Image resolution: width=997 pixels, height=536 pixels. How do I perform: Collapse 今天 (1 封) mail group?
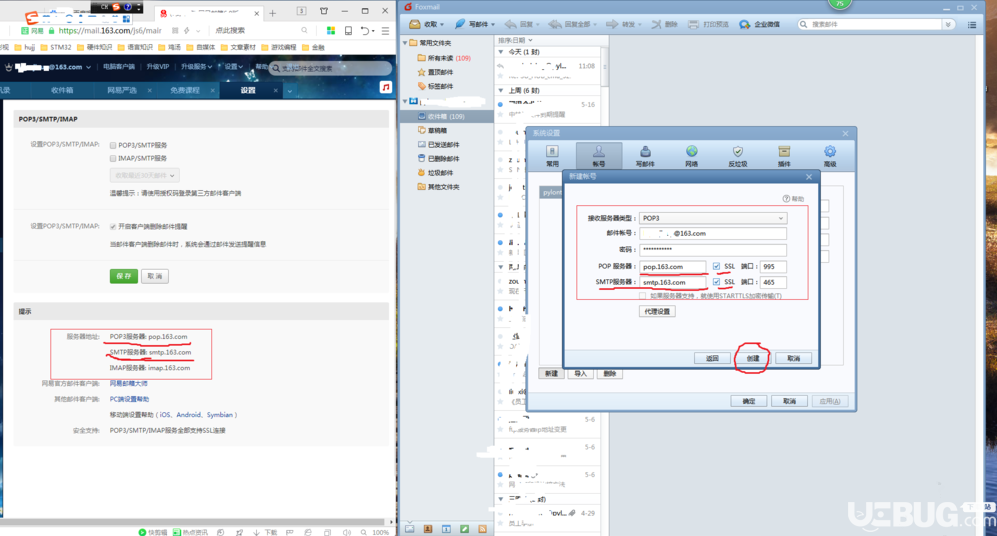coord(501,52)
